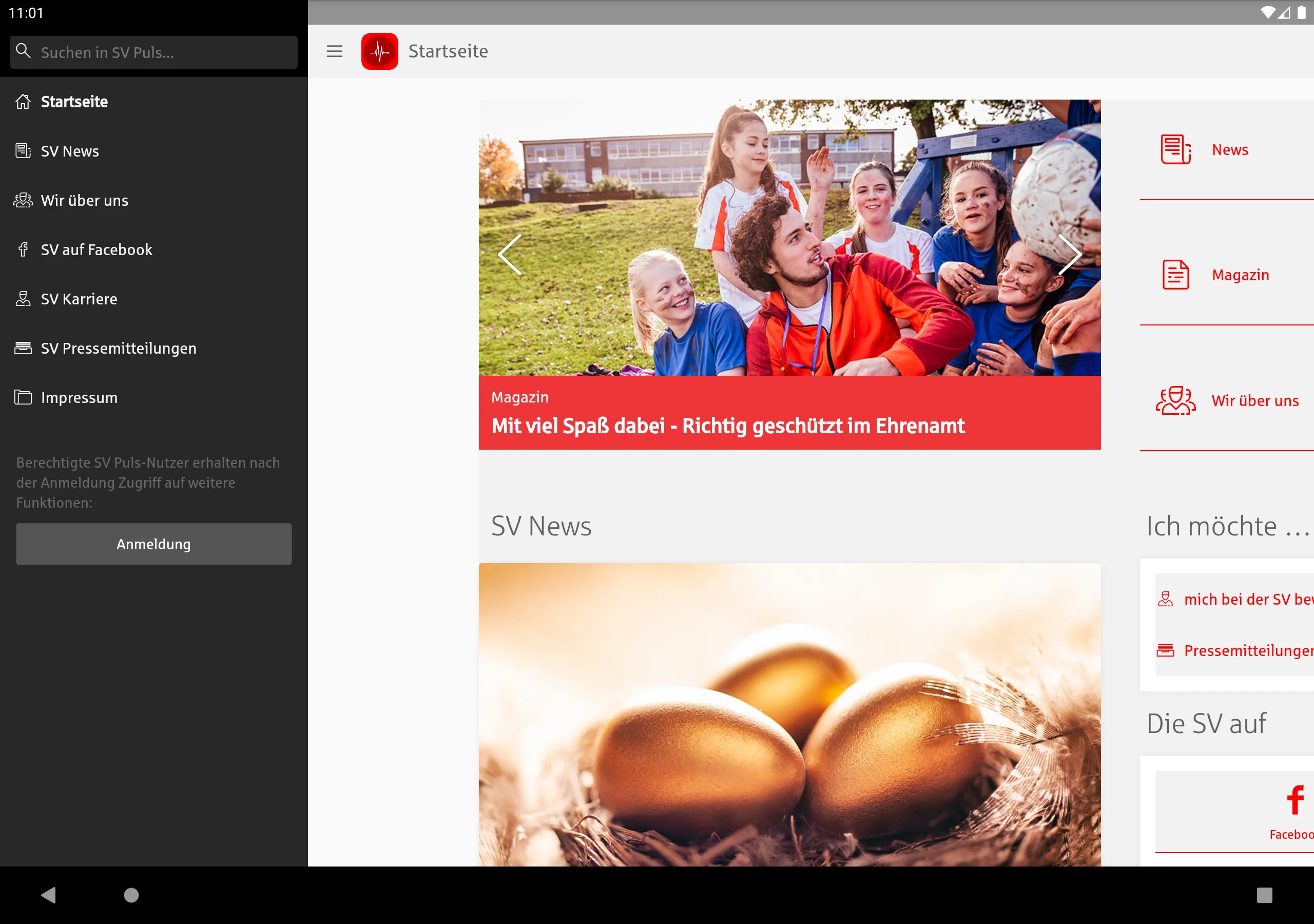Screen dimensions: 1314x924
Task: Click the Anmeldung login button
Action: click(154, 543)
